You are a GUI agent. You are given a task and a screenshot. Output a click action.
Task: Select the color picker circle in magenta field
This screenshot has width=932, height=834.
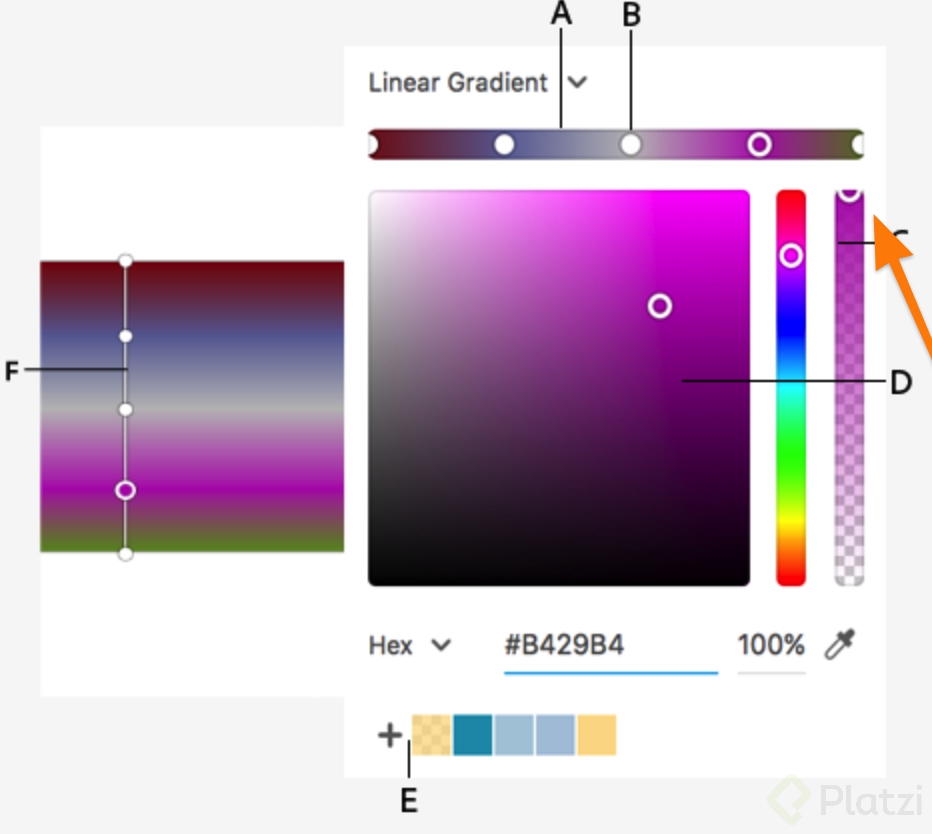tap(660, 307)
